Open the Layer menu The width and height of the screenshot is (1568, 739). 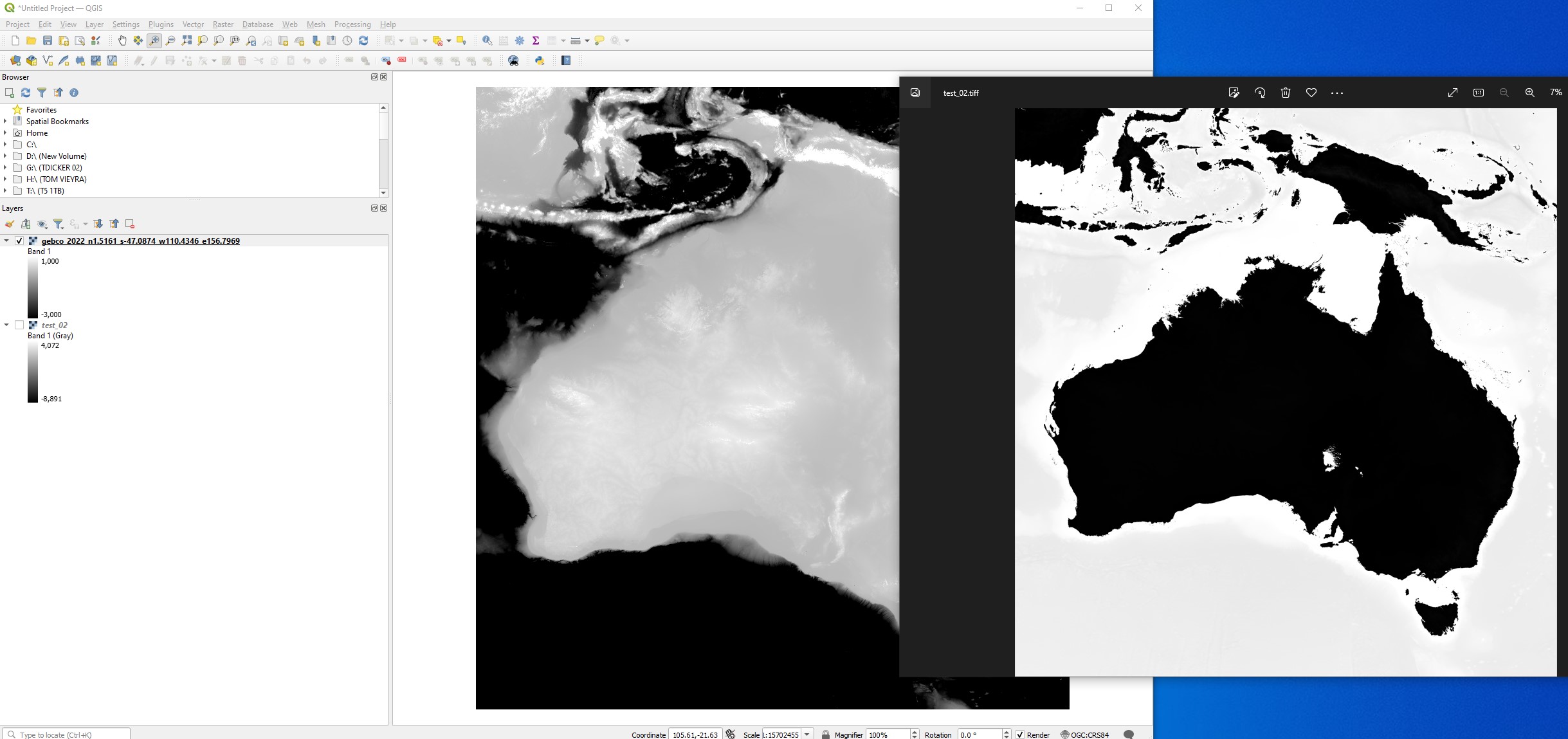coord(95,24)
